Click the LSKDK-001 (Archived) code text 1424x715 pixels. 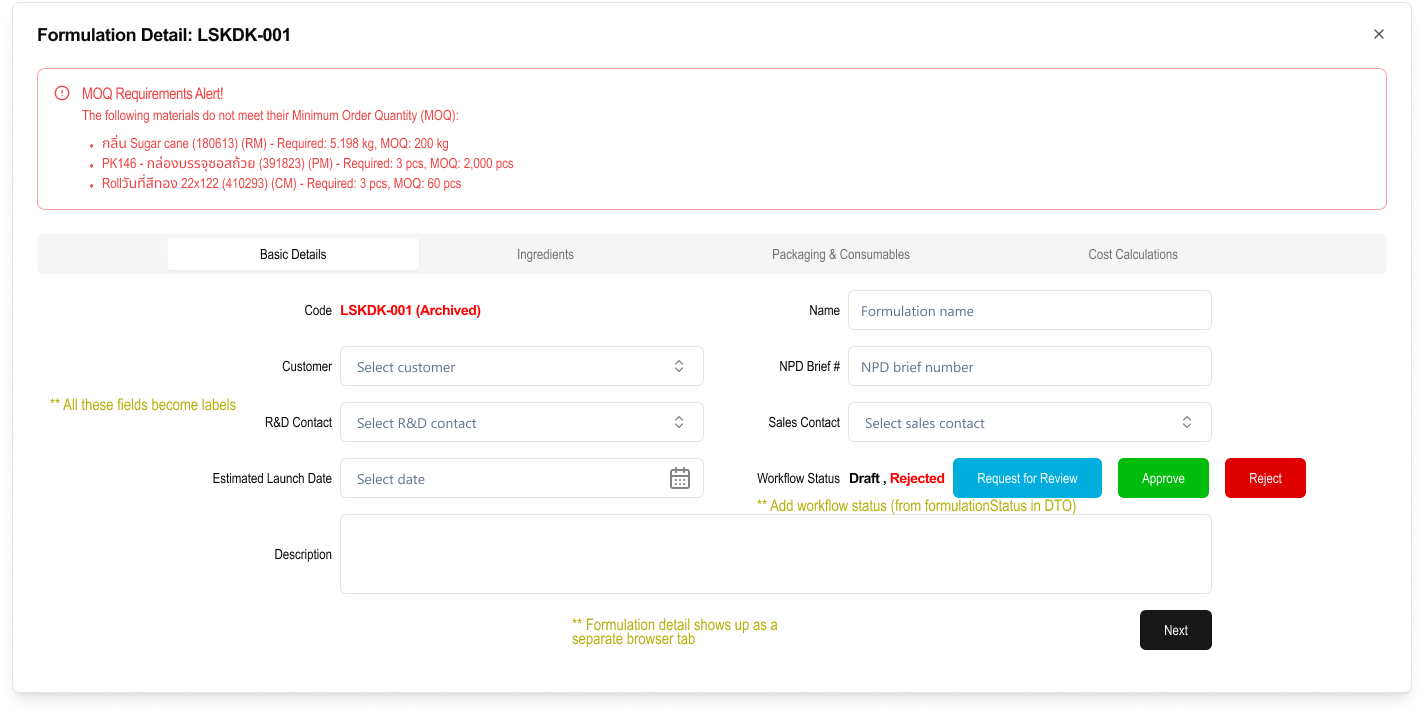pyautogui.click(x=410, y=310)
